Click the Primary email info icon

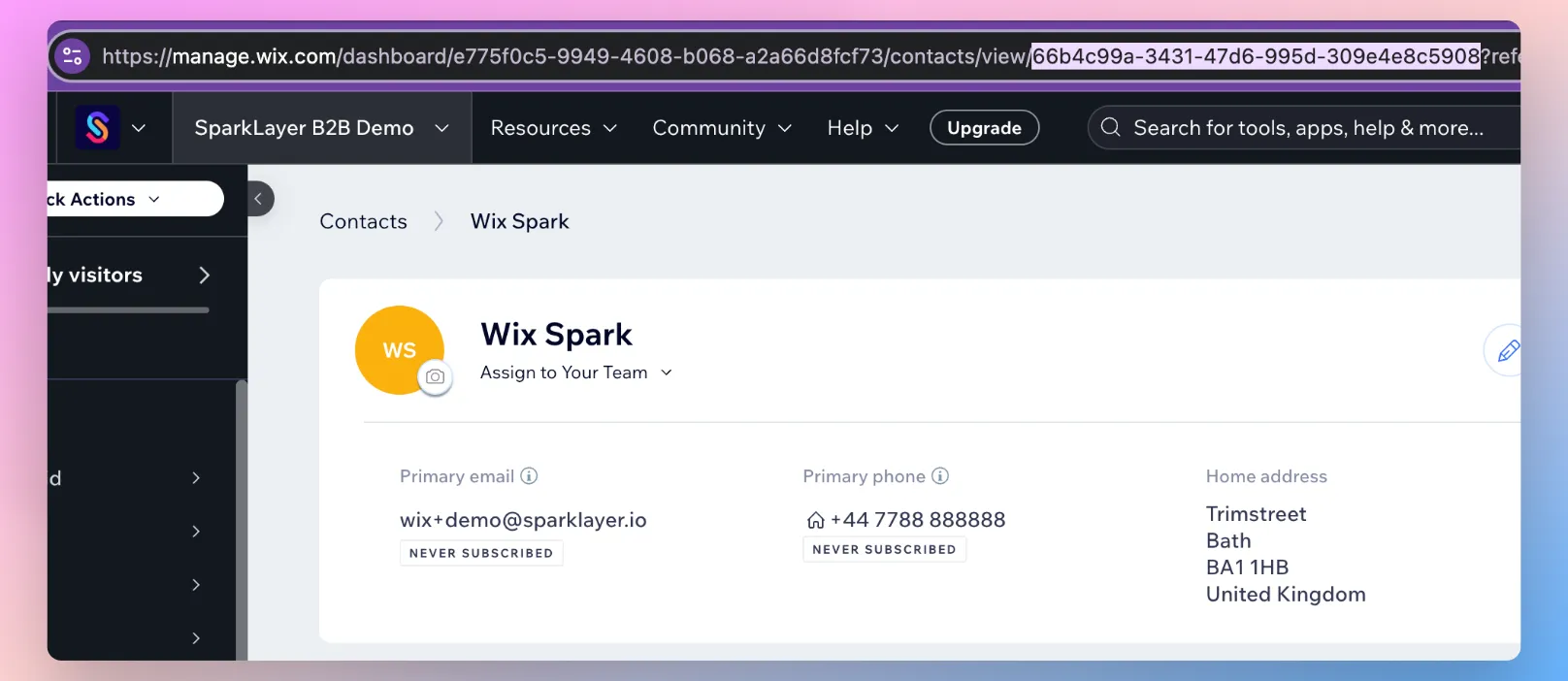point(529,476)
